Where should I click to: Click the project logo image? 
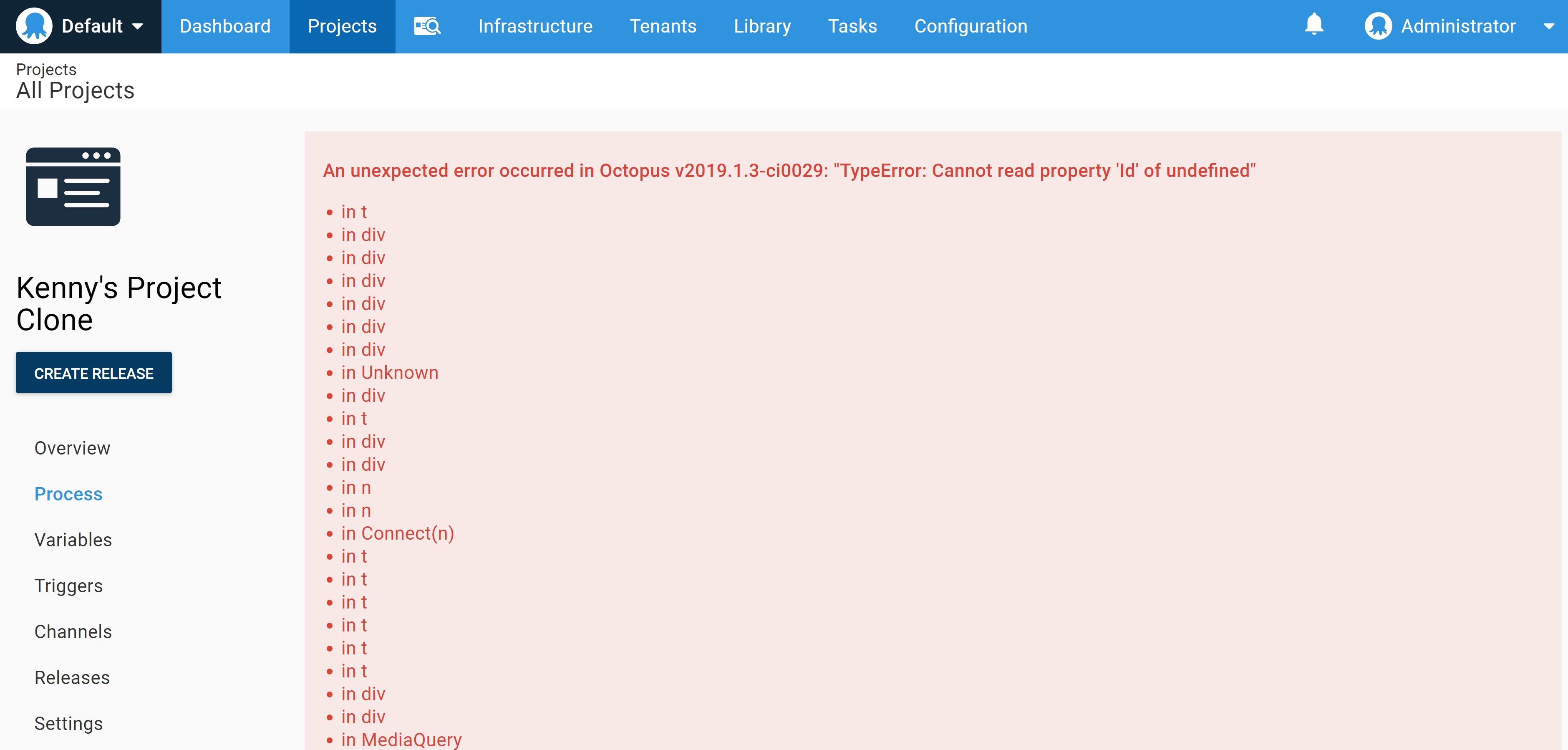(x=73, y=186)
